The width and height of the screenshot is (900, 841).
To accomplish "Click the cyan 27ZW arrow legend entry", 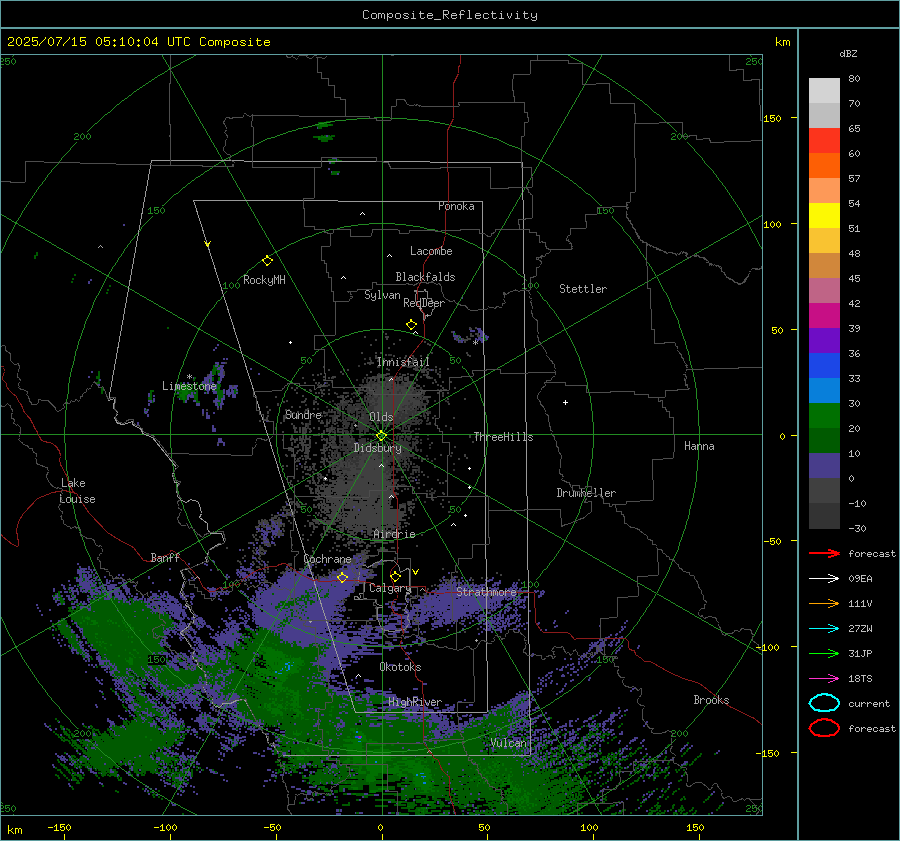I will (824, 629).
